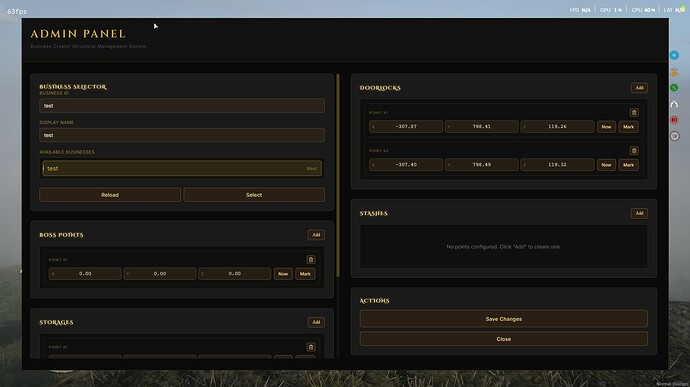Add a new stash point

click(x=639, y=213)
